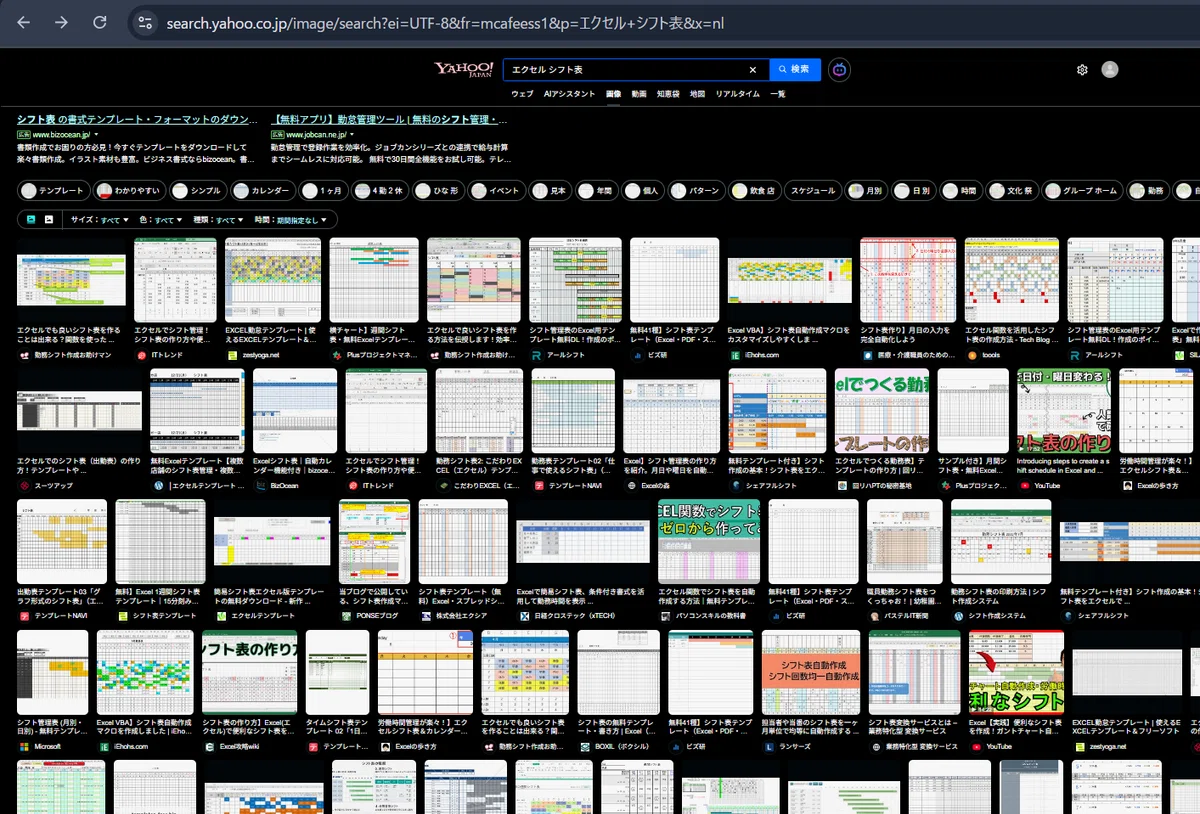Switch to the 知恵袋 tab
This screenshot has height=814, width=1200.
tap(668, 94)
